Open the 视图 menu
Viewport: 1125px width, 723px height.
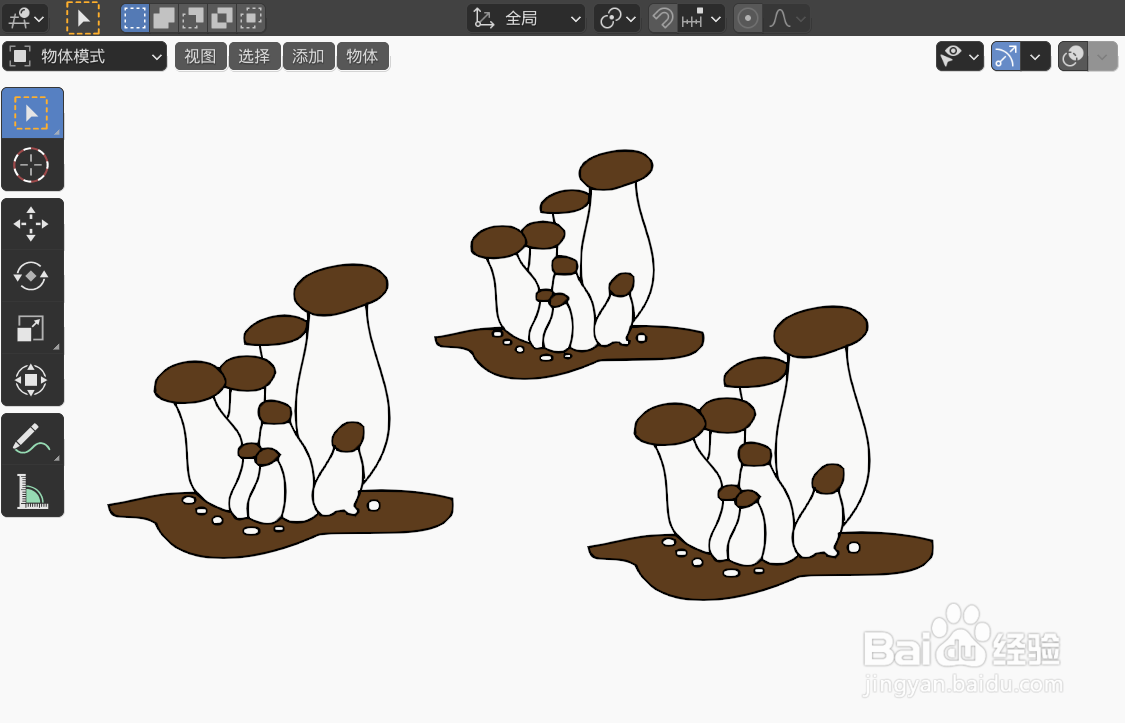[x=200, y=56]
